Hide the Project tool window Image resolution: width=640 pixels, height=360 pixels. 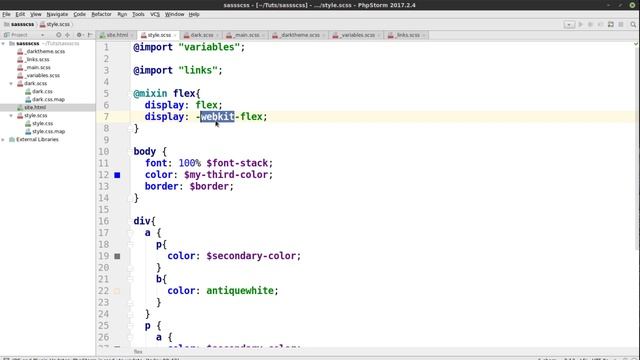pos(90,35)
